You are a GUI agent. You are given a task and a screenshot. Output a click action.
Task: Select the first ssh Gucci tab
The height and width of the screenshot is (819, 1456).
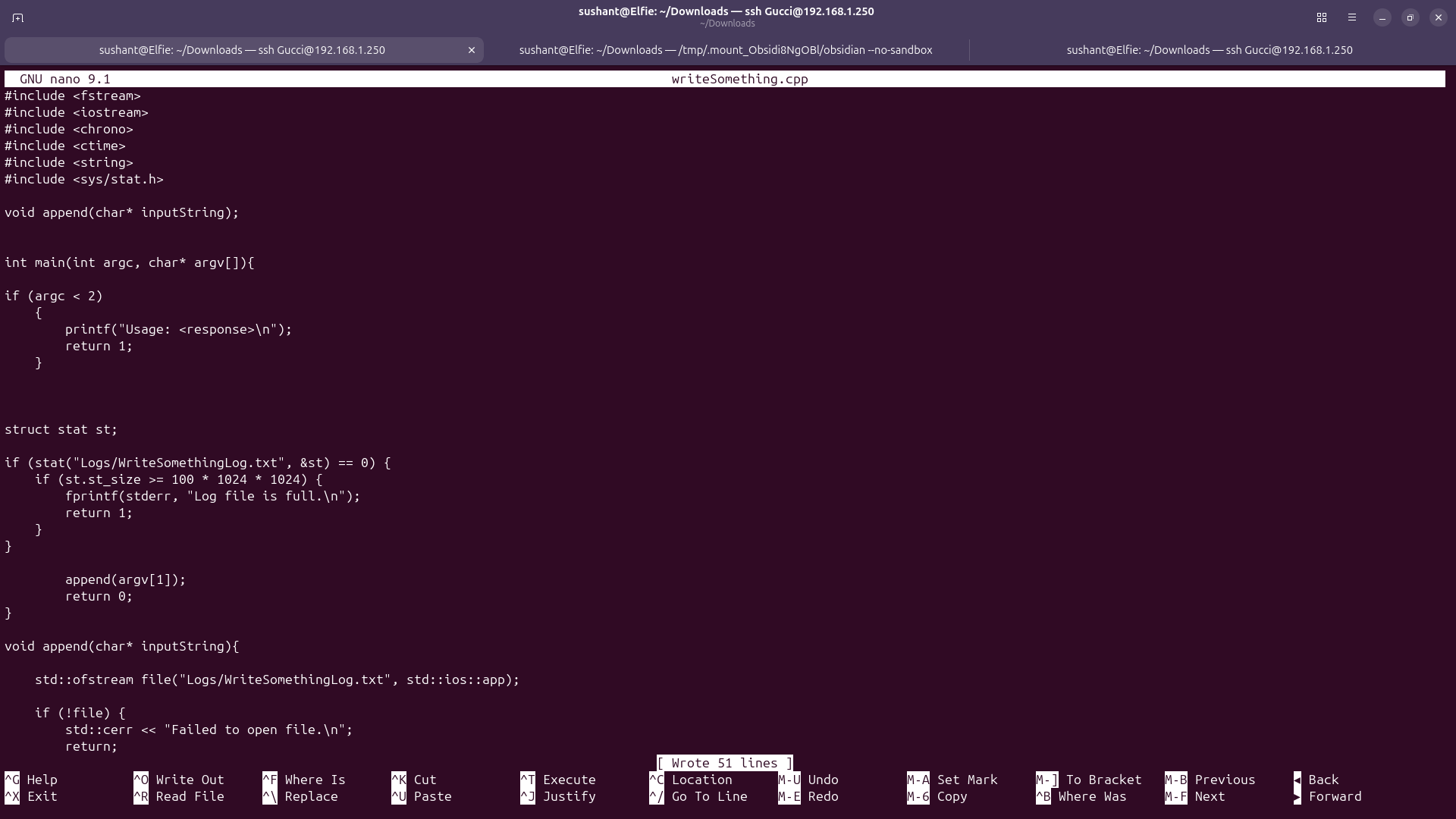[243, 50]
